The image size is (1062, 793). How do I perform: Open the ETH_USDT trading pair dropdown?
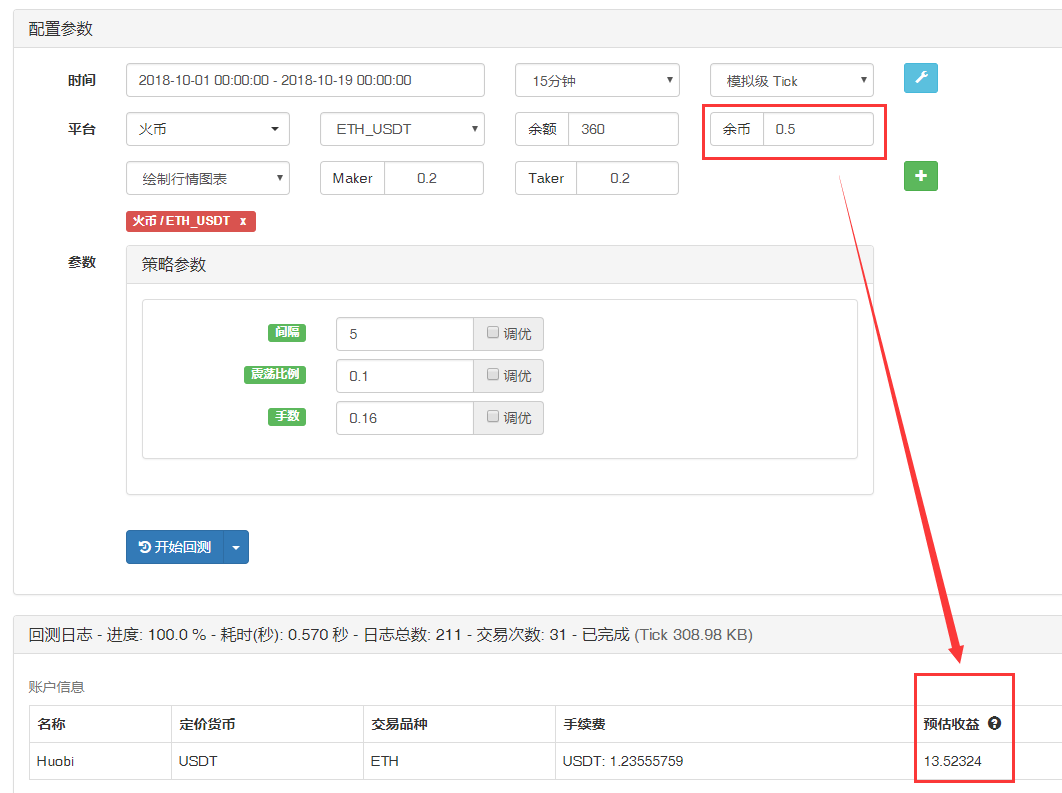[x=401, y=129]
